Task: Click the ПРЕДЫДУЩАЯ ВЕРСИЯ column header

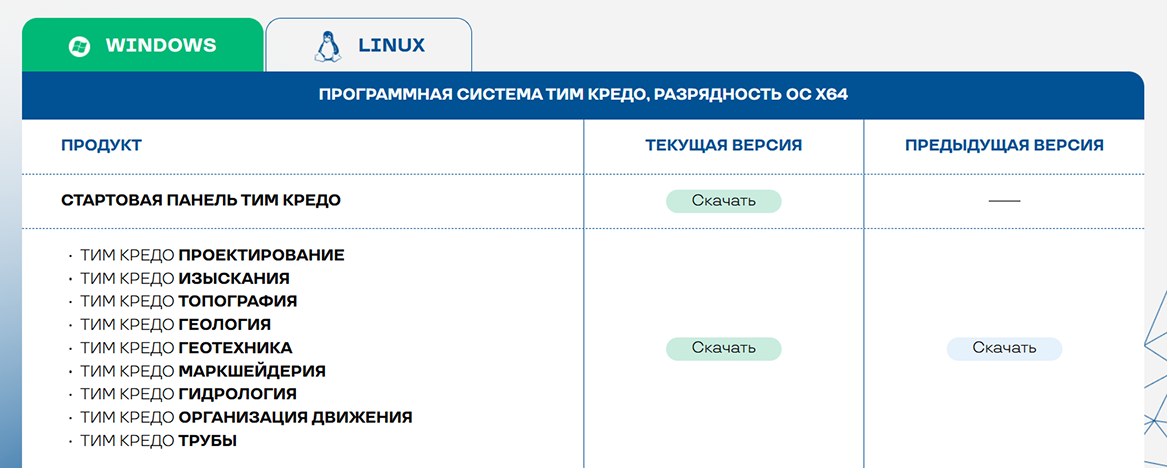Action: click(1004, 146)
